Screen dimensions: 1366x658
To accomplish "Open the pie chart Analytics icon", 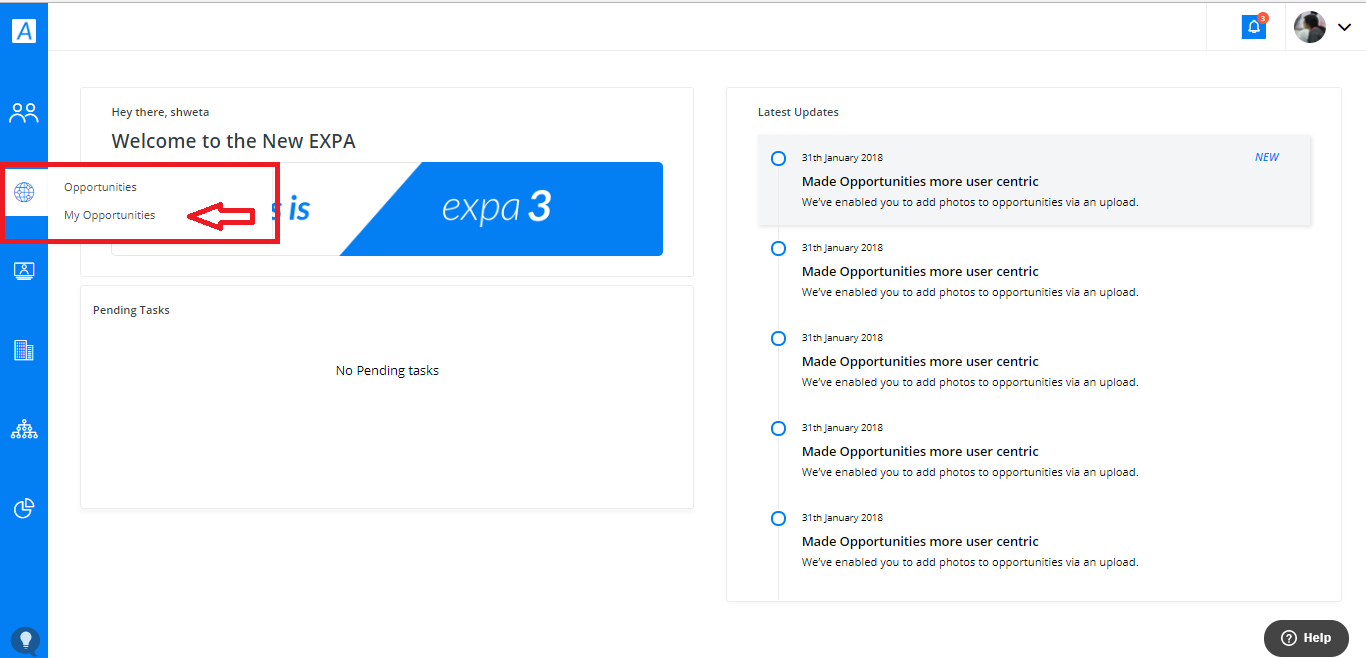I will 24,509.
